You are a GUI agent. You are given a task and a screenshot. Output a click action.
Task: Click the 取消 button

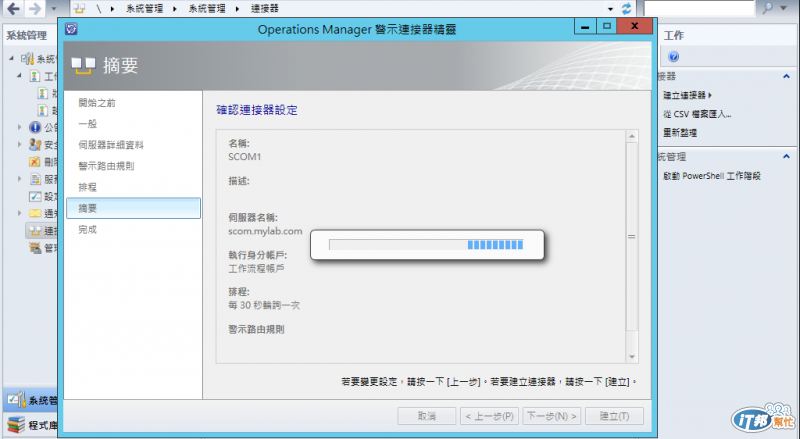[427, 416]
